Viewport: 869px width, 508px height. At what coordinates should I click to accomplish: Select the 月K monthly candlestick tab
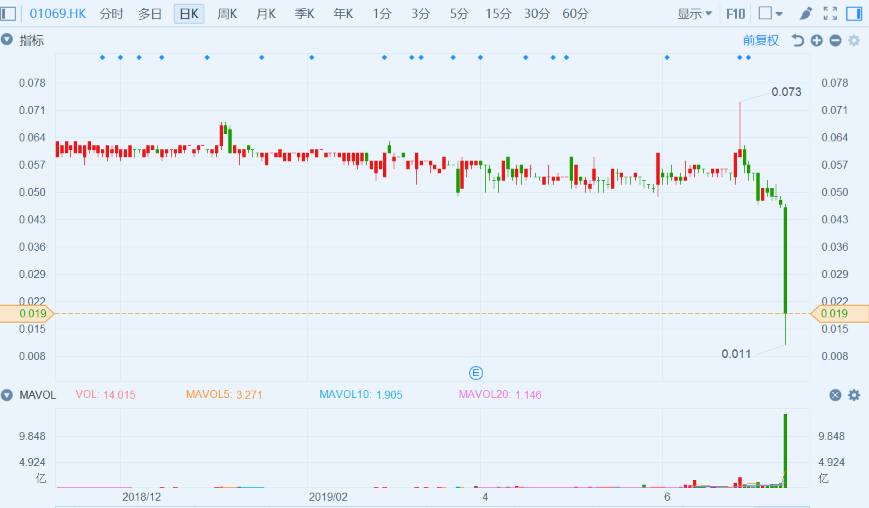[x=266, y=13]
